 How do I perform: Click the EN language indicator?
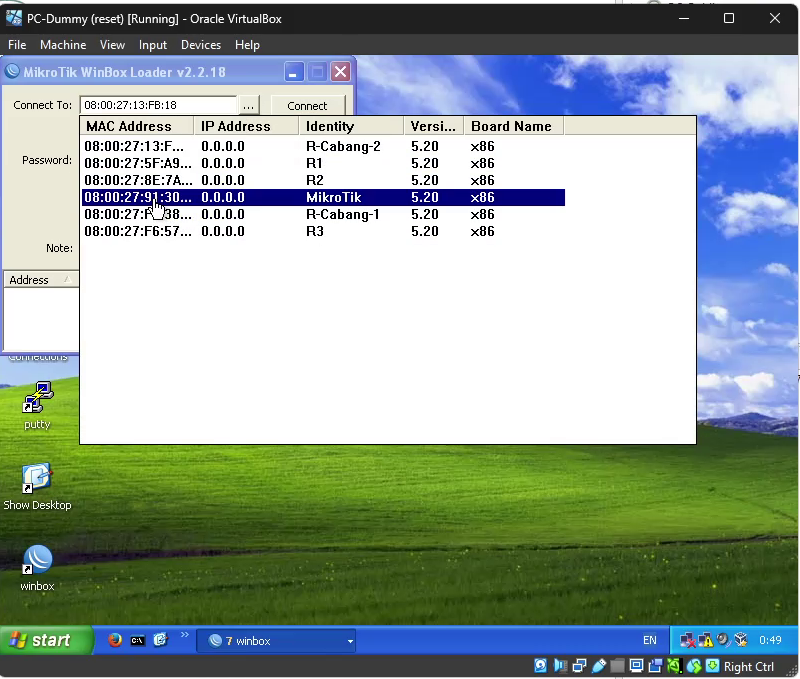click(649, 640)
